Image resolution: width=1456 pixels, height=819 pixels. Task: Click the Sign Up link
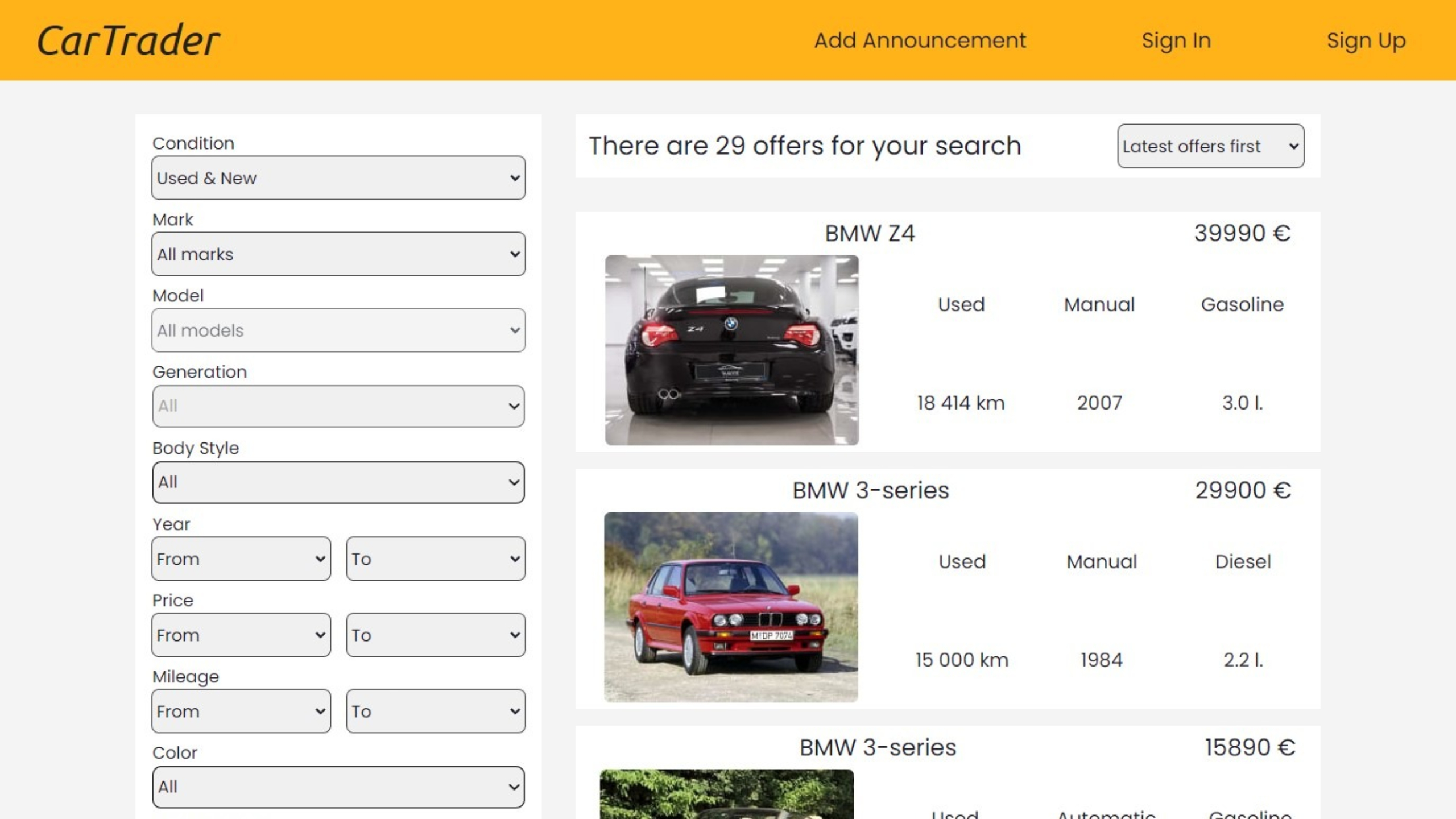[x=1366, y=40]
